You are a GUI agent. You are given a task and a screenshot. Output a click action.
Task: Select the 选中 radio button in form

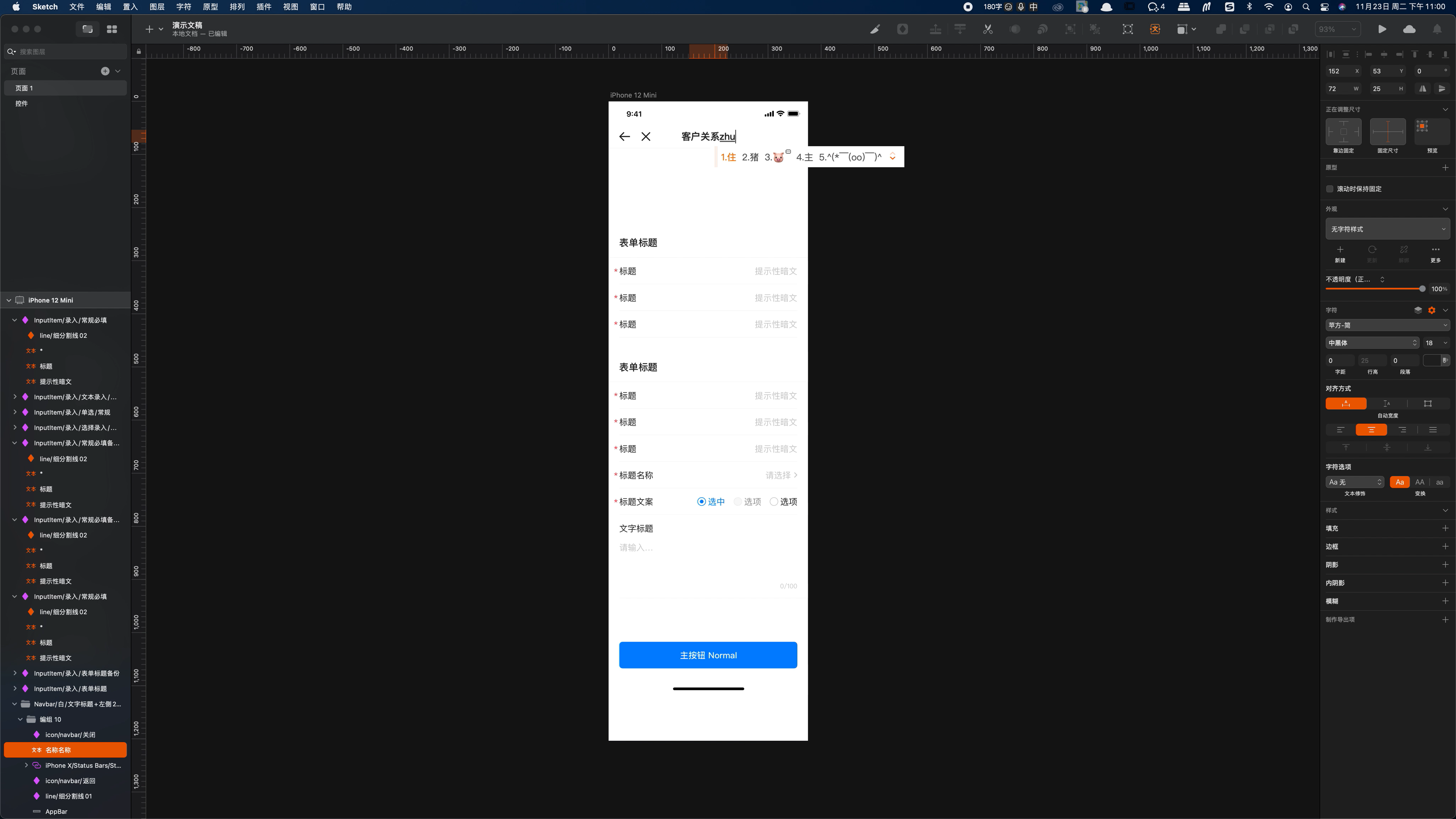(x=701, y=502)
